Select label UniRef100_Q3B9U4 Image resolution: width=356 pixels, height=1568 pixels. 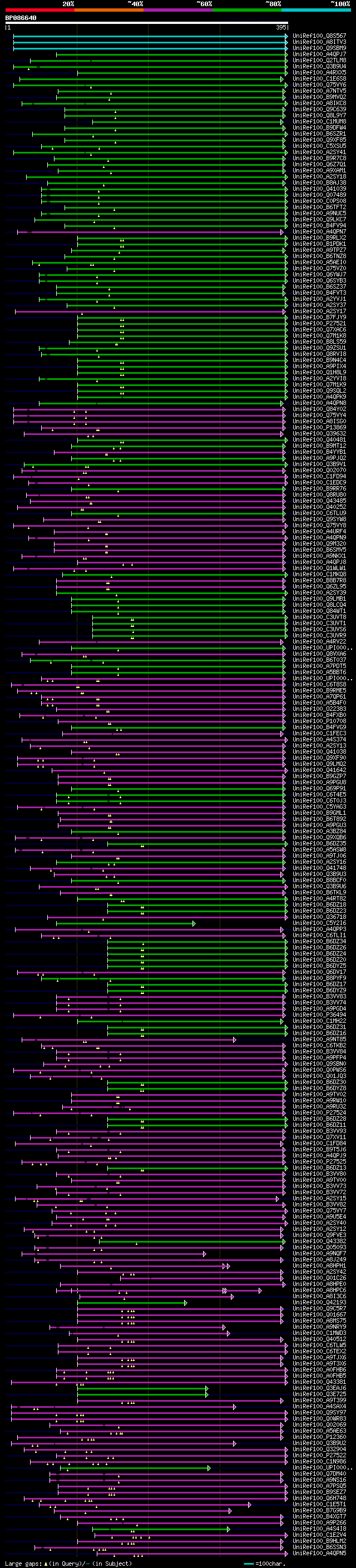319,66
